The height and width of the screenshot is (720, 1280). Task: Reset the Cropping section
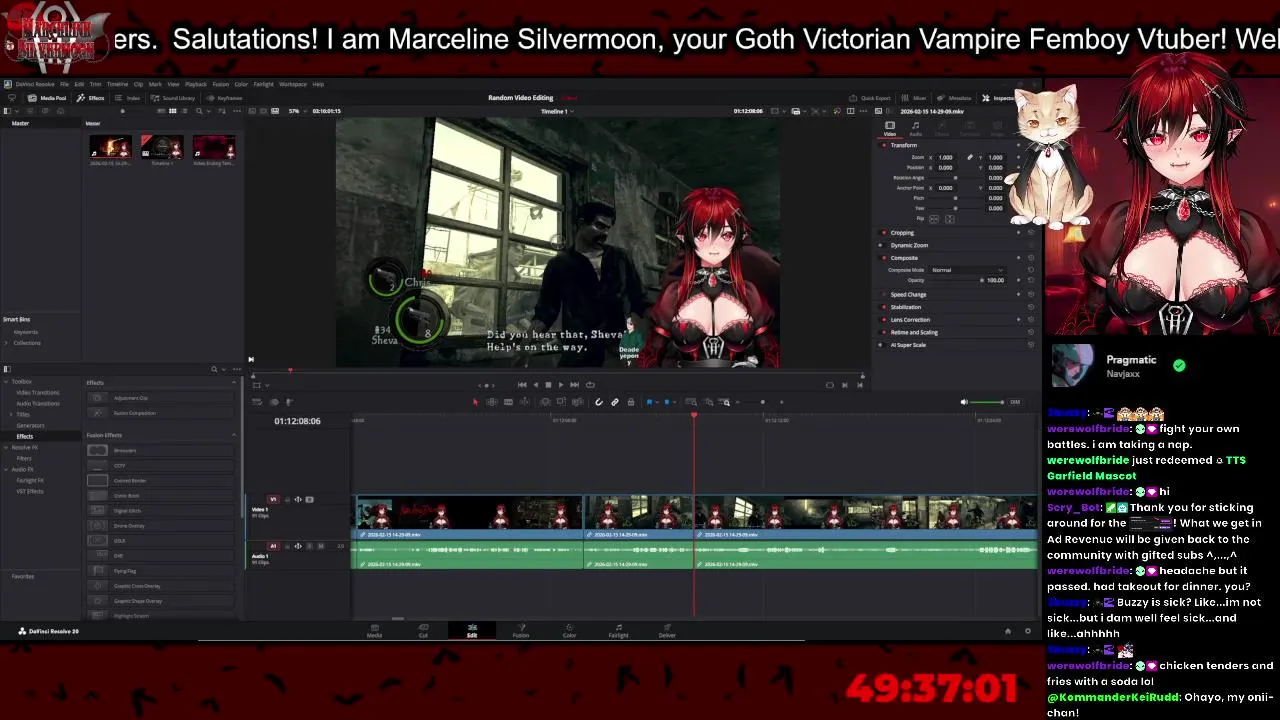click(1031, 233)
